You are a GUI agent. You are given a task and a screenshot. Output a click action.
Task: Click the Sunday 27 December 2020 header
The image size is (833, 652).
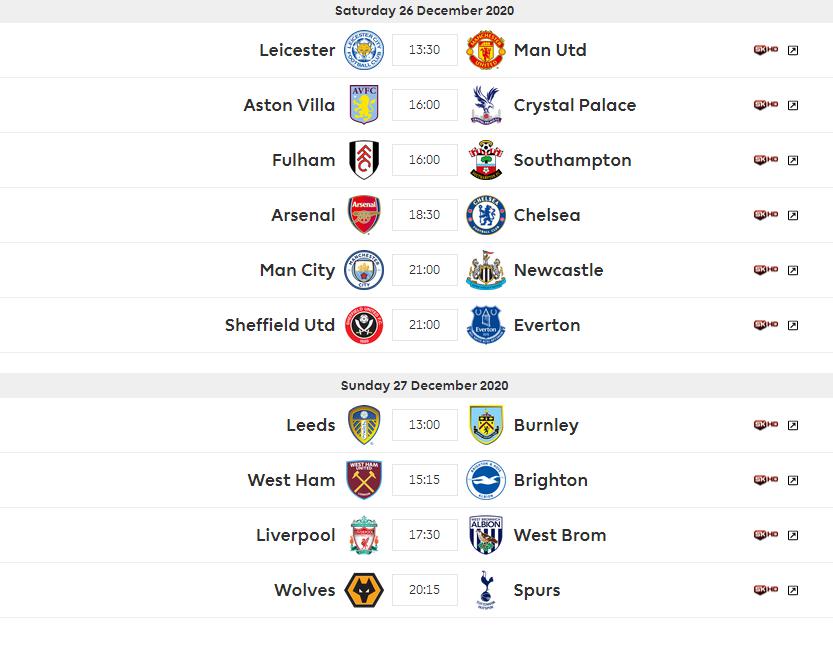point(425,385)
